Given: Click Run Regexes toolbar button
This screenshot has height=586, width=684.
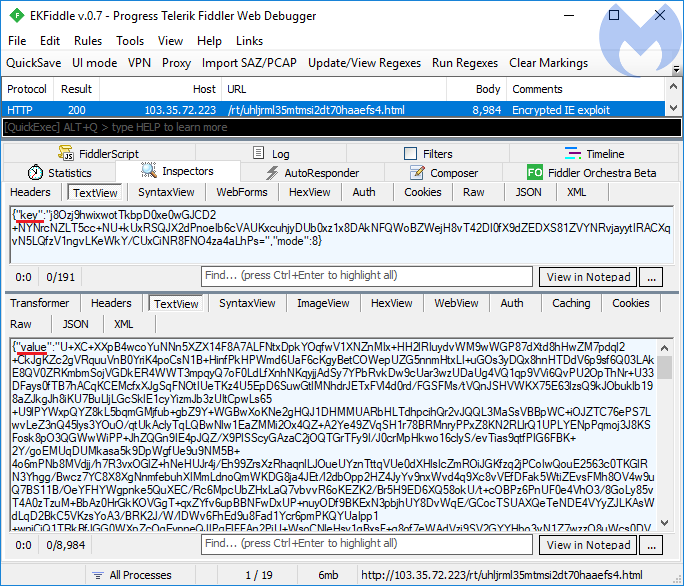Looking at the screenshot, I should point(464,63).
